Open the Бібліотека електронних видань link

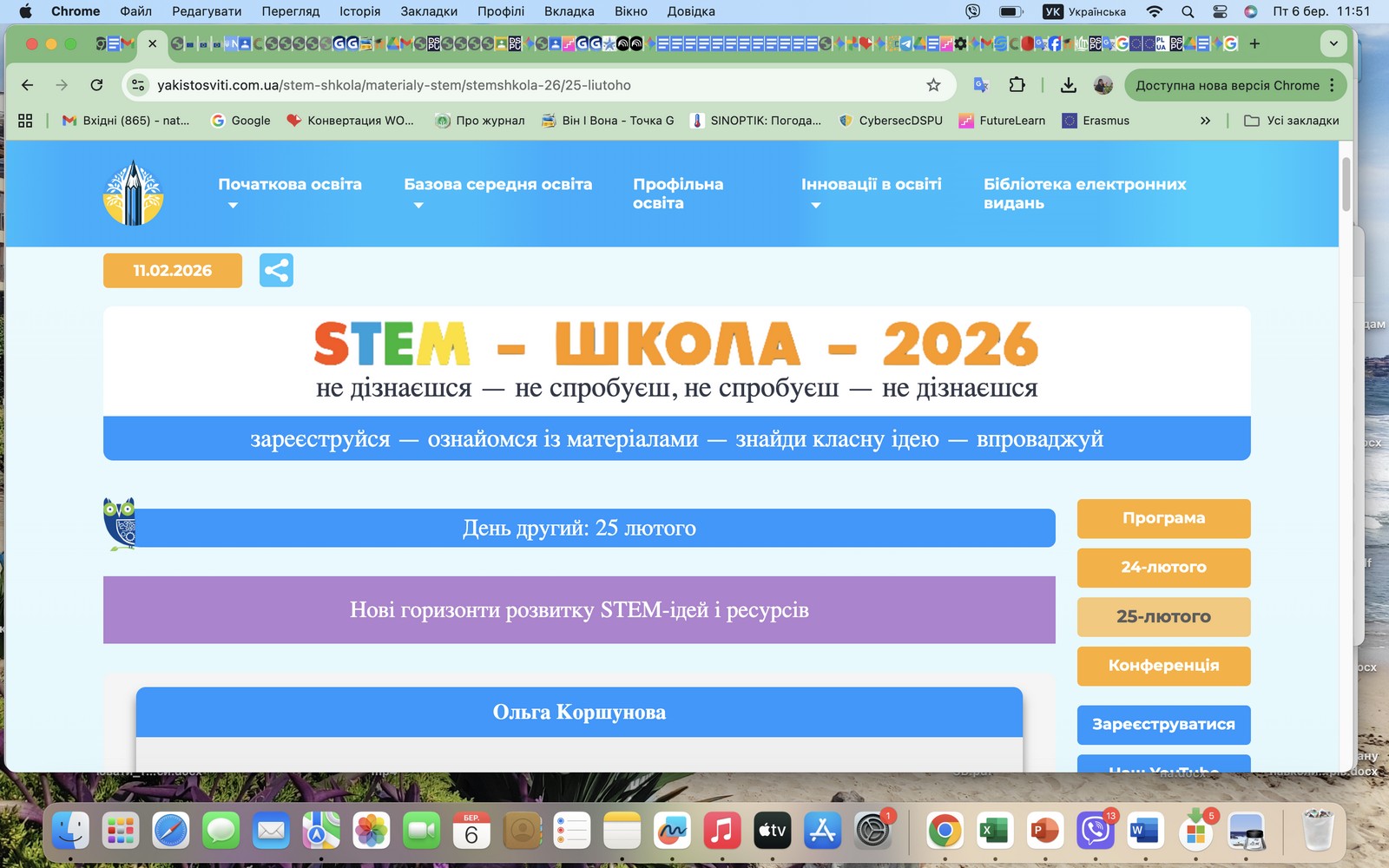point(1084,194)
